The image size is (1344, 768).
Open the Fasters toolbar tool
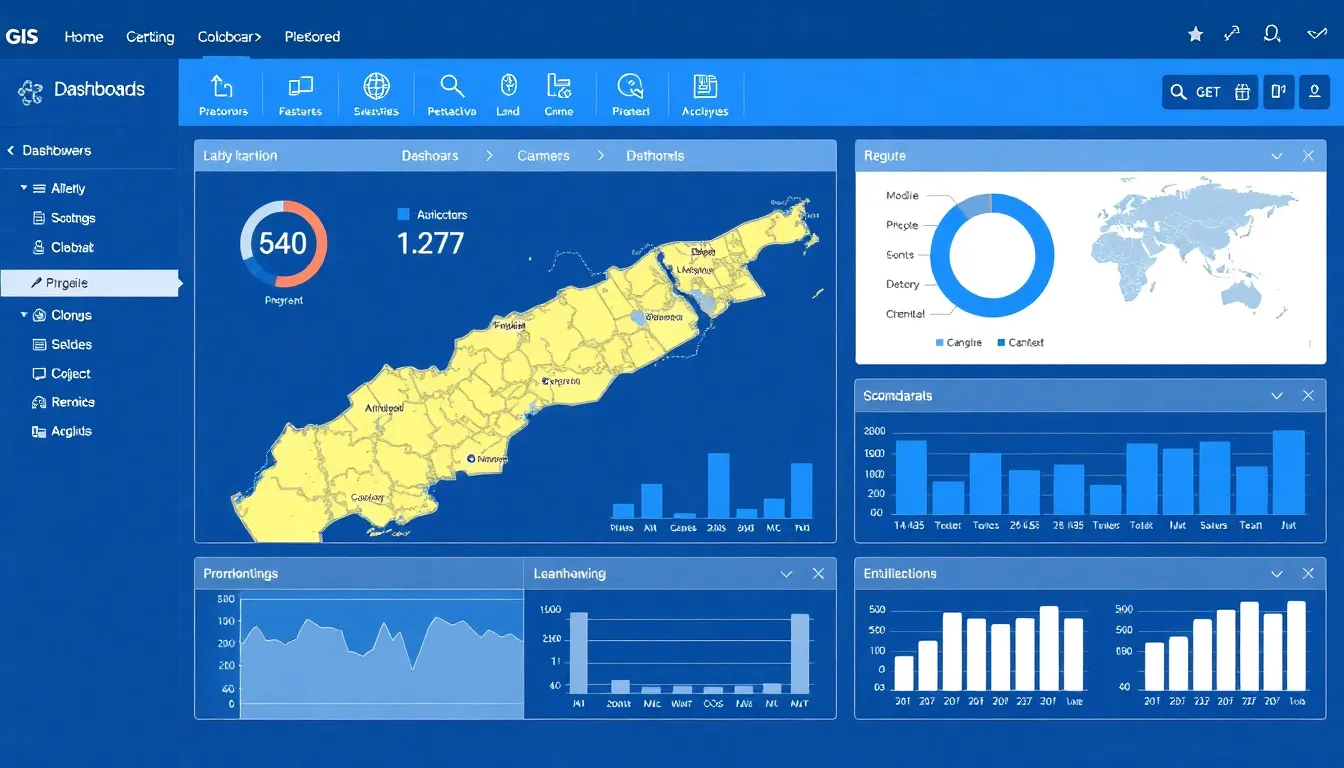click(300, 88)
